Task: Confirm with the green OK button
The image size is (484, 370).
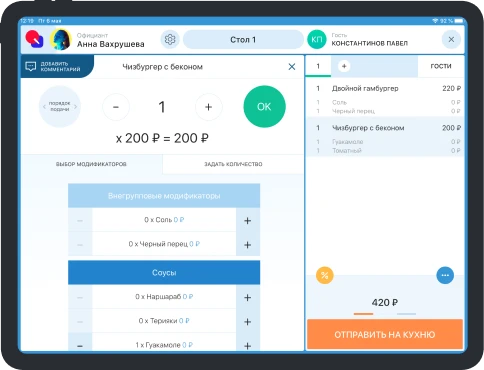Action: click(264, 107)
